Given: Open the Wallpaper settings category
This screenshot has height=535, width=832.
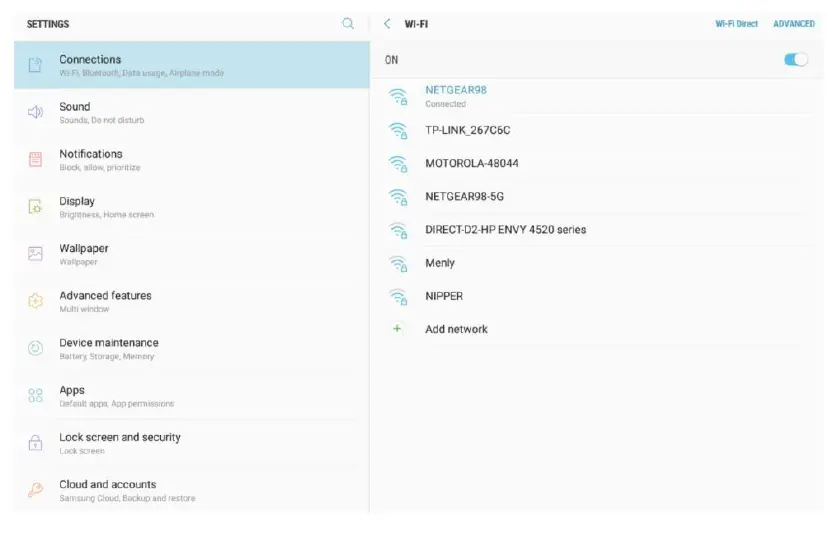Looking at the screenshot, I should pos(192,254).
